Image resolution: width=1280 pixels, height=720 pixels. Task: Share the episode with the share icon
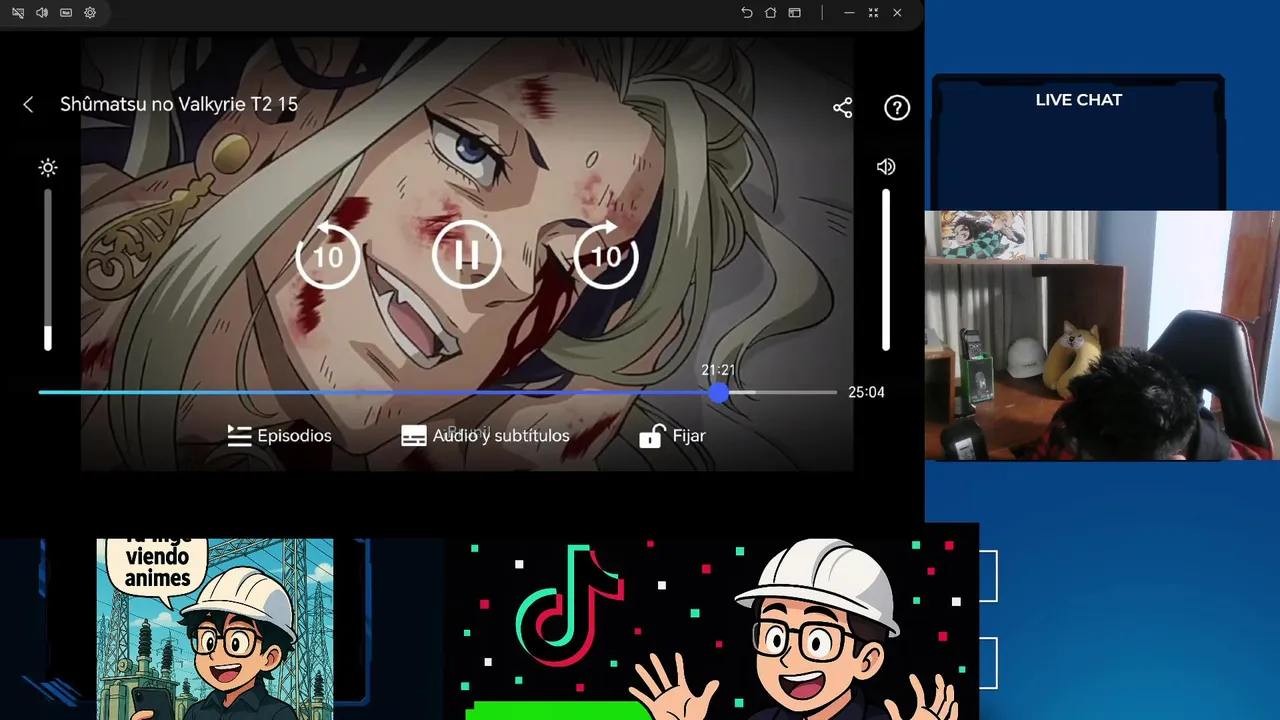pos(843,107)
